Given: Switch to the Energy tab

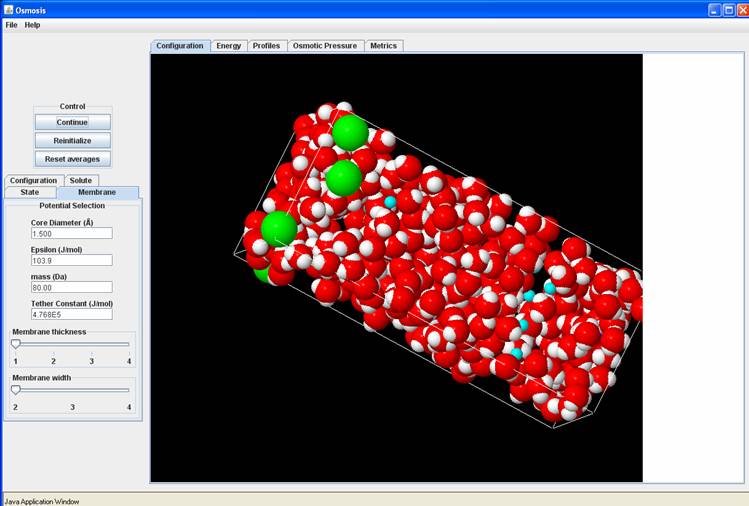Looking at the screenshot, I should tap(229, 46).
